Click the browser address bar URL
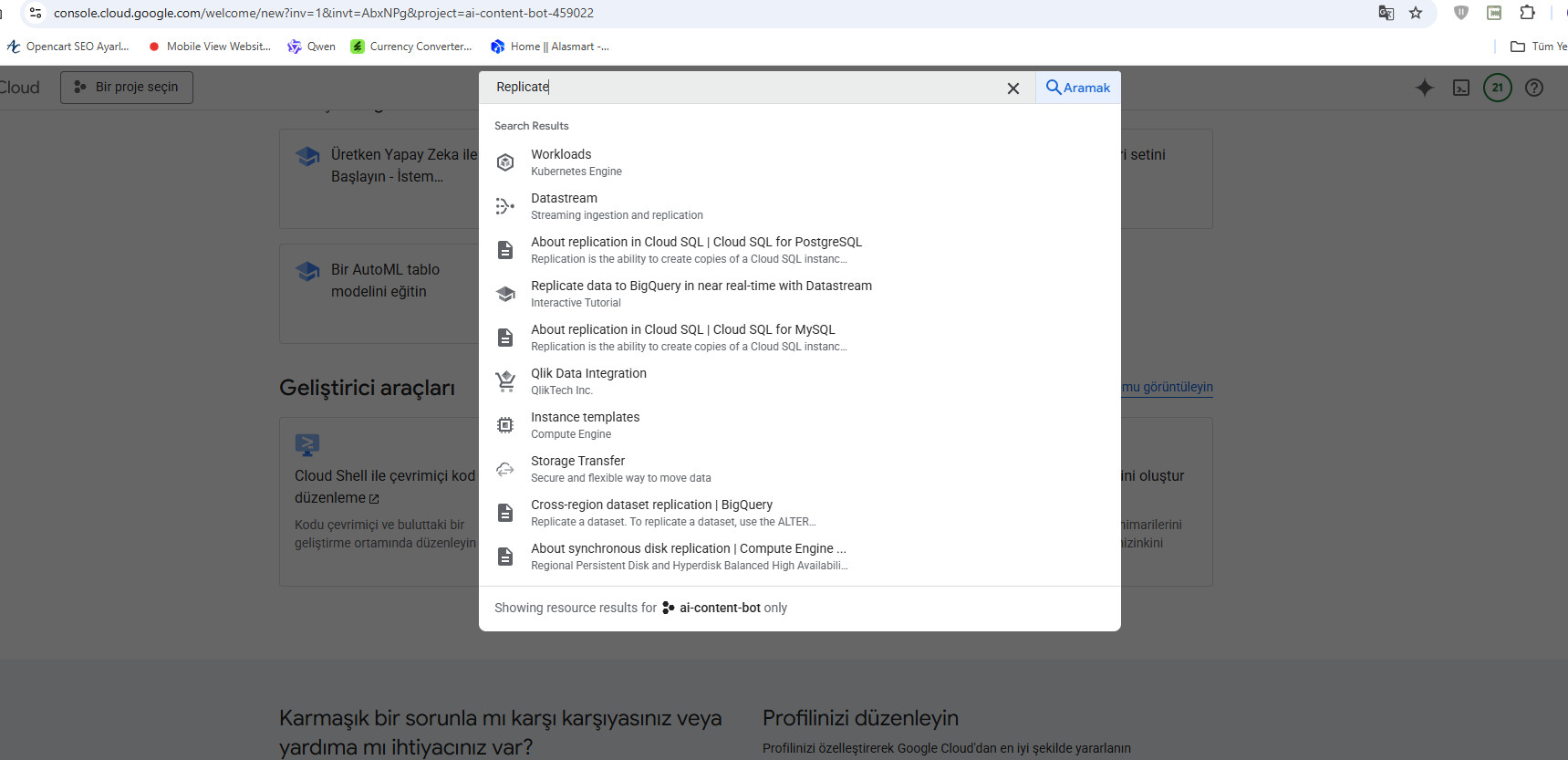The width and height of the screenshot is (1568, 760). click(324, 13)
